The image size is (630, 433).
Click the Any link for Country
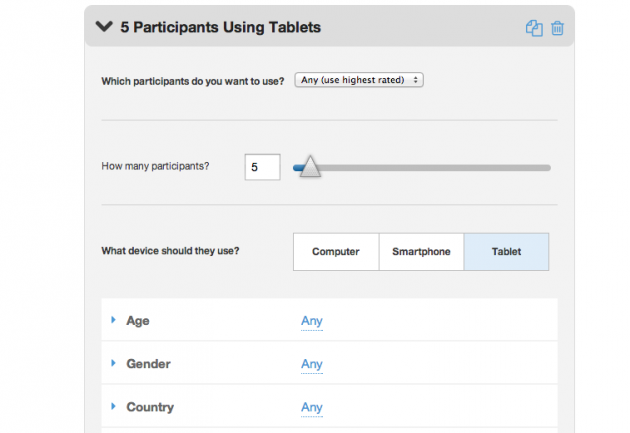pos(312,408)
